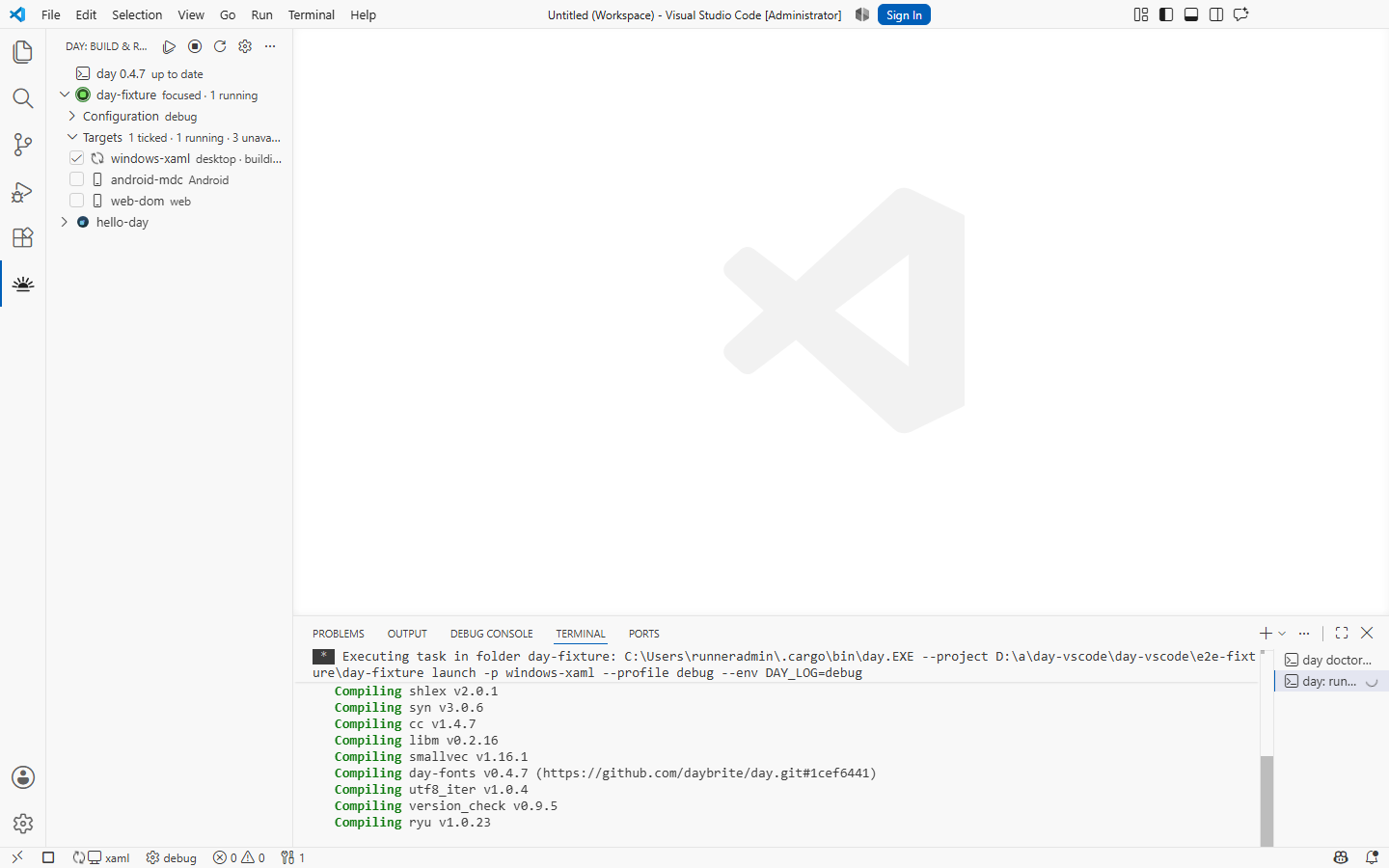Click the running tasks indicator showing 1
Screen dimensions: 1389x868
293,857
